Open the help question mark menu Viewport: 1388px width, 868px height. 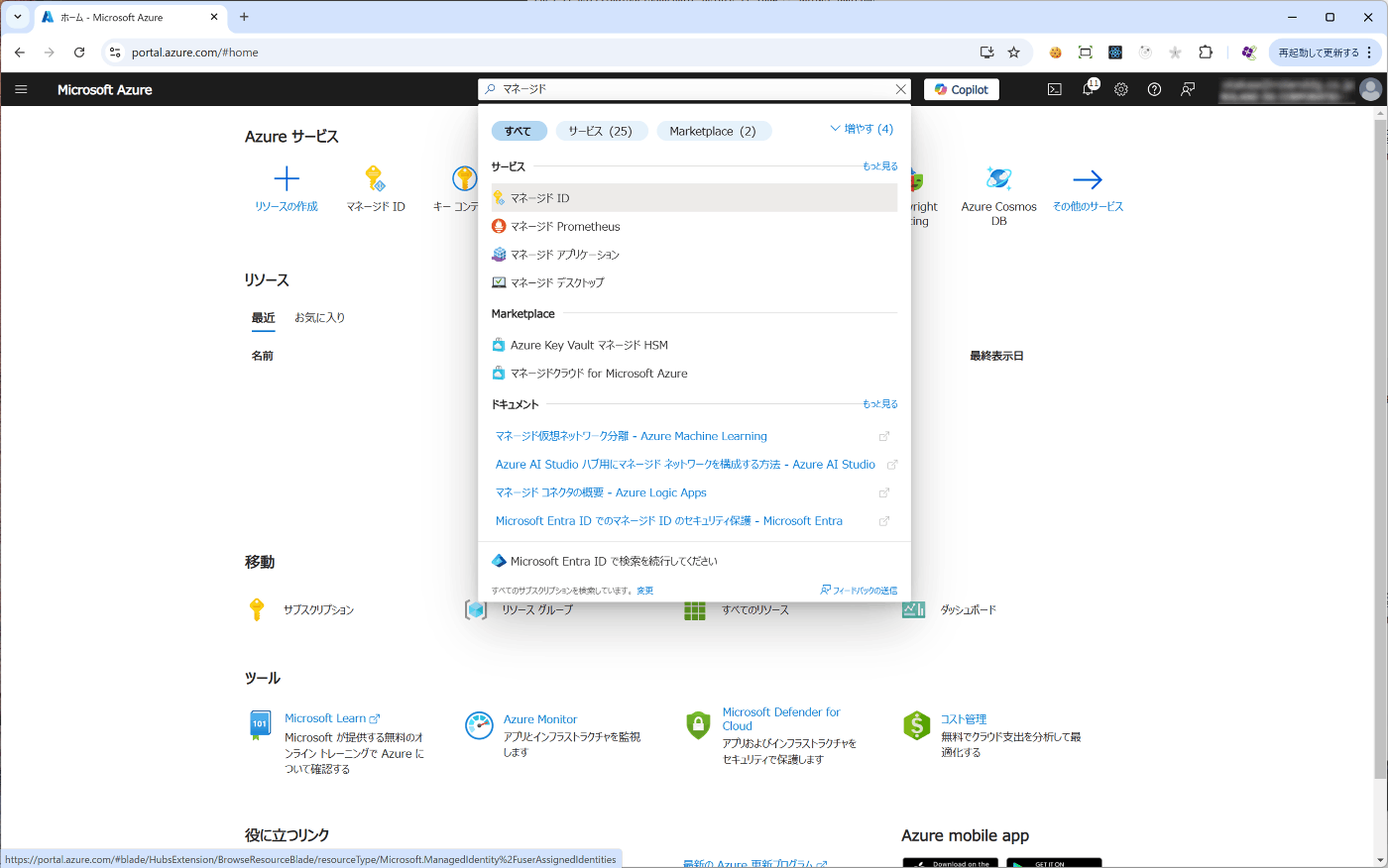click(1154, 89)
